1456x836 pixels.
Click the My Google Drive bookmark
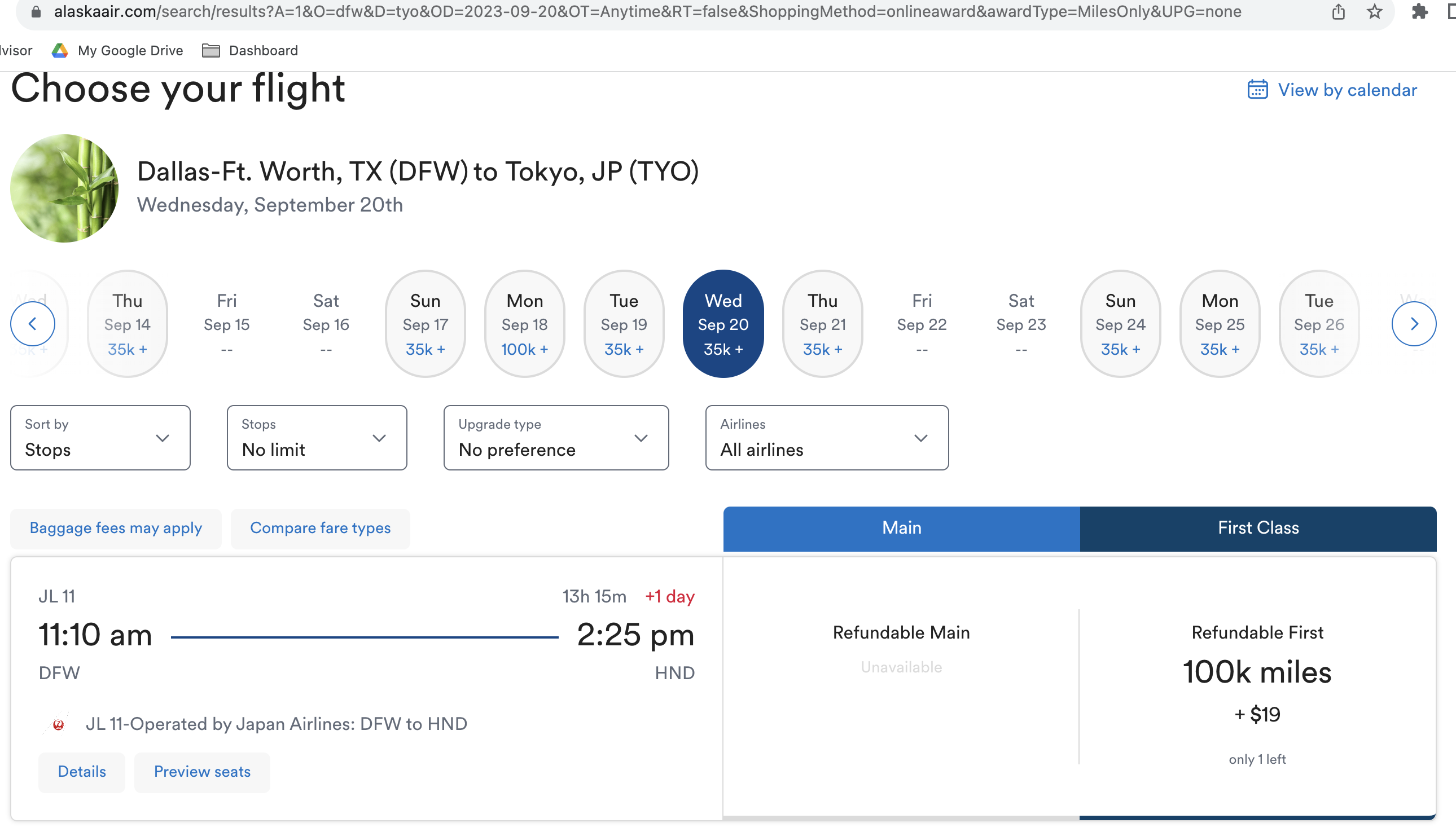click(117, 51)
